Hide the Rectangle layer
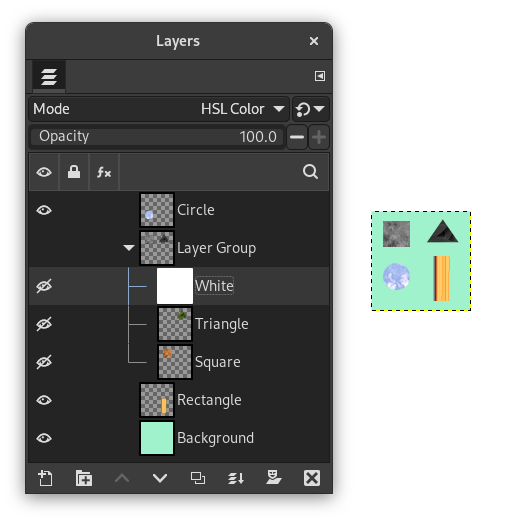This screenshot has width=508, height=522. (x=44, y=400)
